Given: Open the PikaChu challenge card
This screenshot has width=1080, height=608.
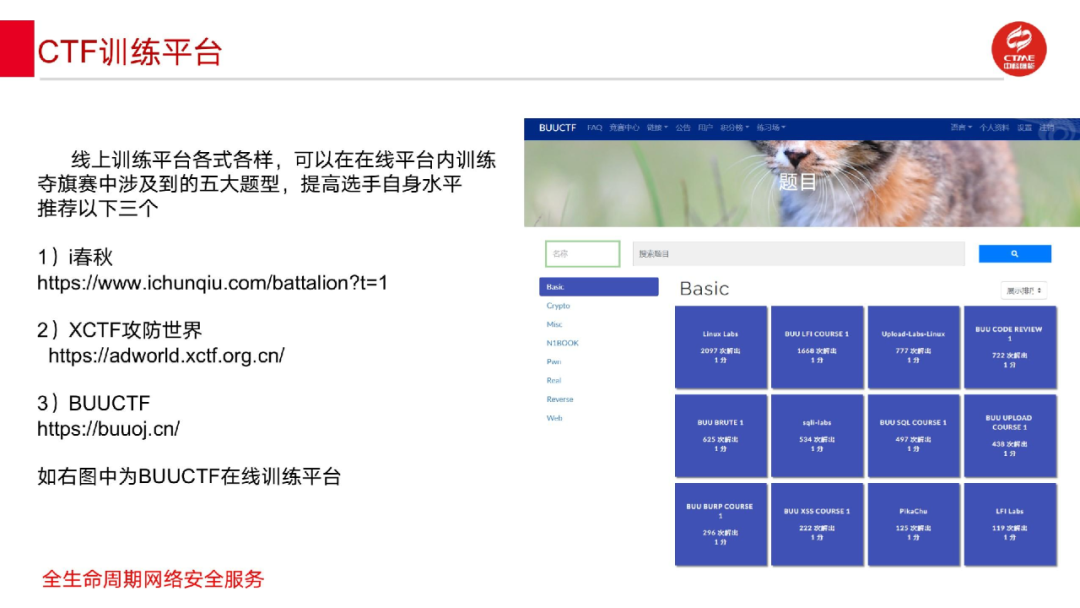Looking at the screenshot, I should (913, 524).
